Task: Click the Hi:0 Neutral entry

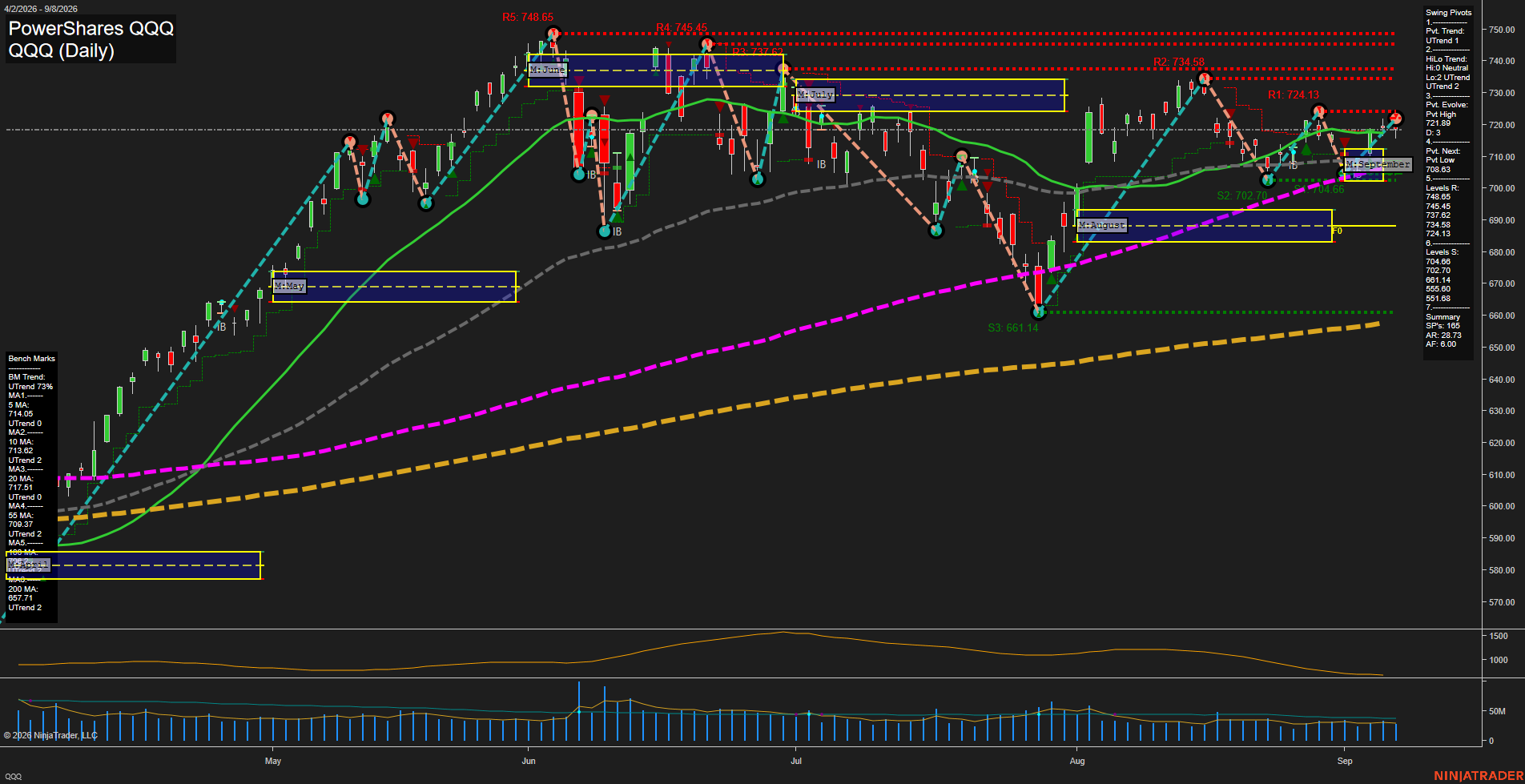Action: tap(1447, 68)
